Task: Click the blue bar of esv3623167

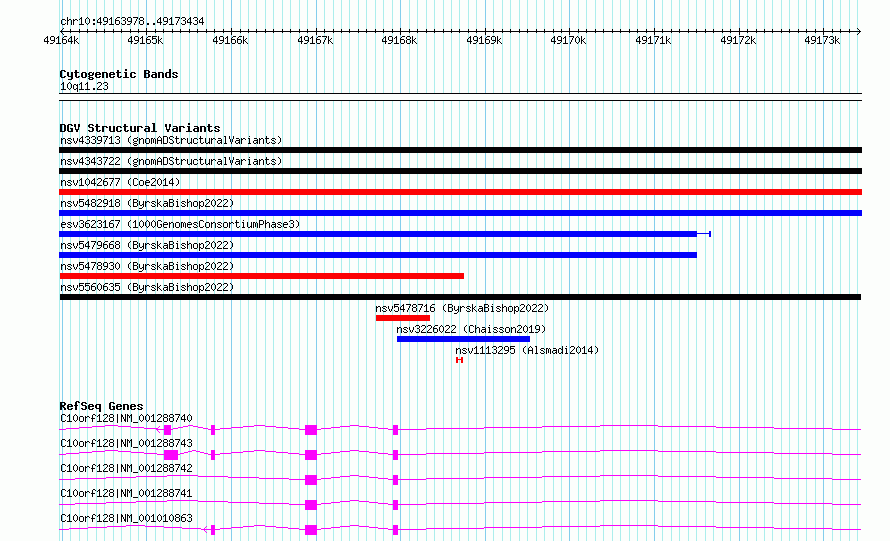Action: (x=378, y=234)
